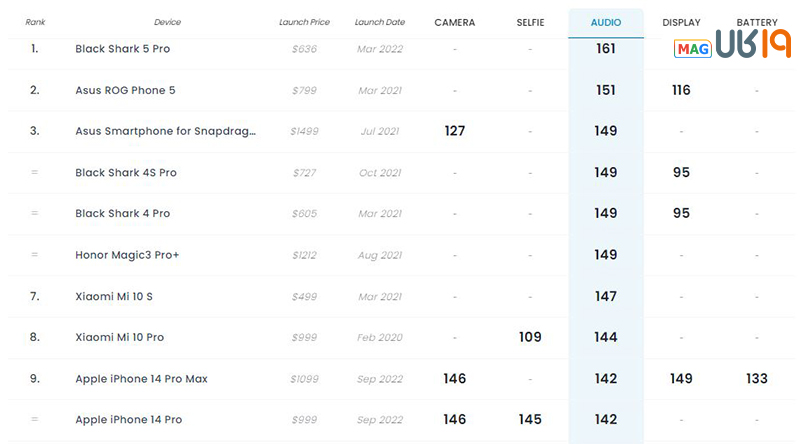This screenshot has height=444, width=800.
Task: Sort by the Launch Price header
Action: [x=304, y=22]
